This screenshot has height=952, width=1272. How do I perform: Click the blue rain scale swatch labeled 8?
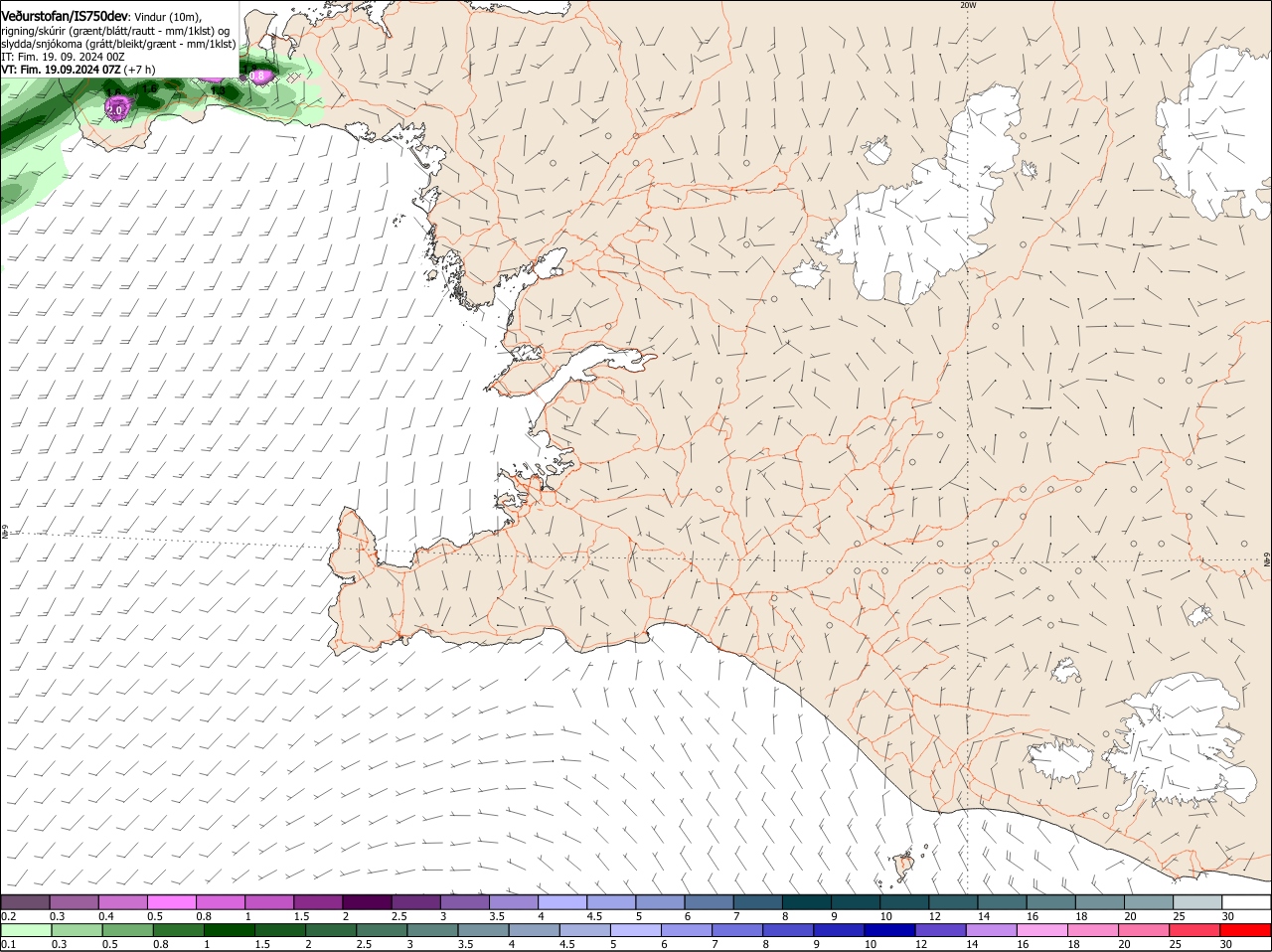[x=788, y=930]
